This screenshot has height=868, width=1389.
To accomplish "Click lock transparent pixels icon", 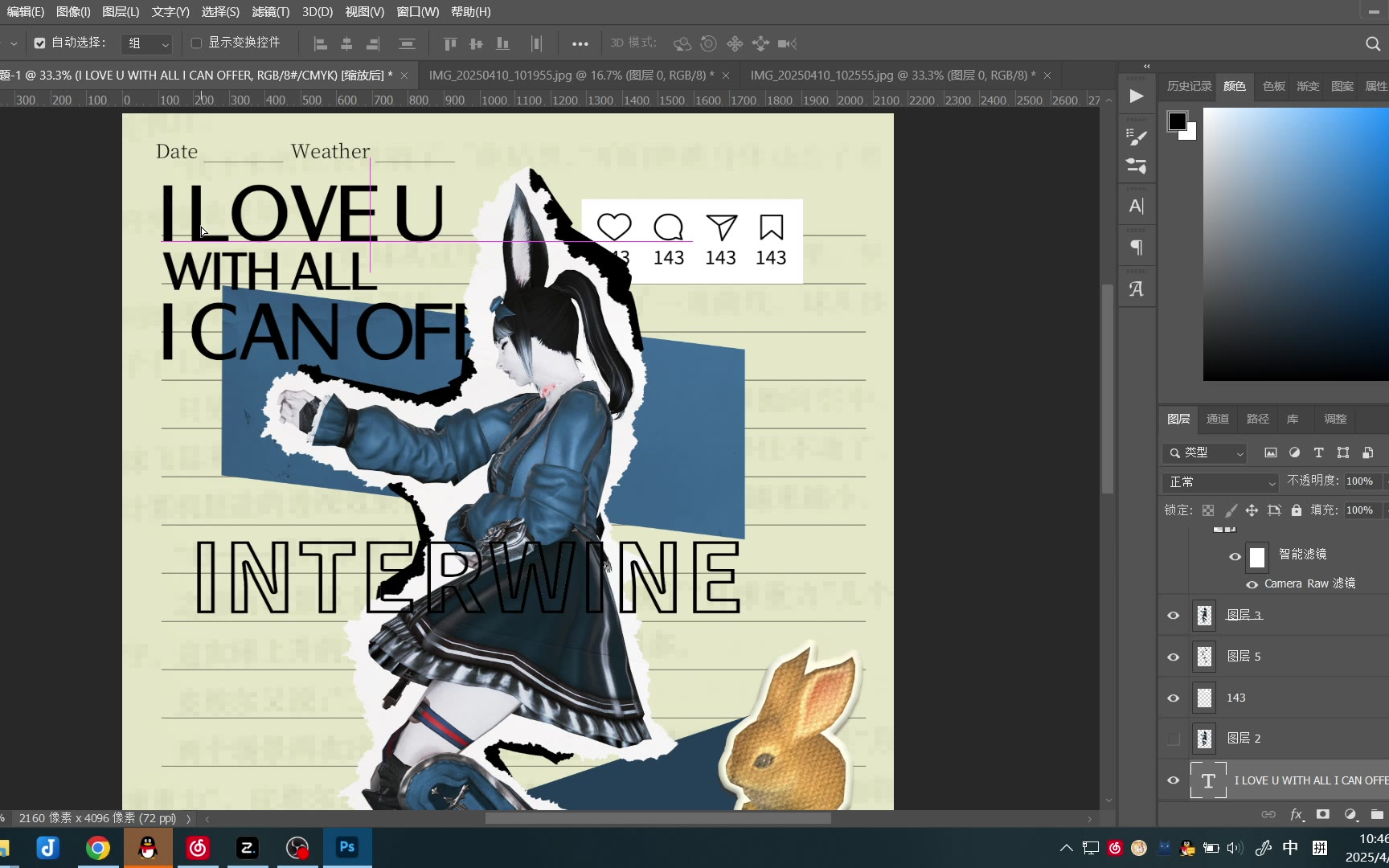I will coord(1208,510).
